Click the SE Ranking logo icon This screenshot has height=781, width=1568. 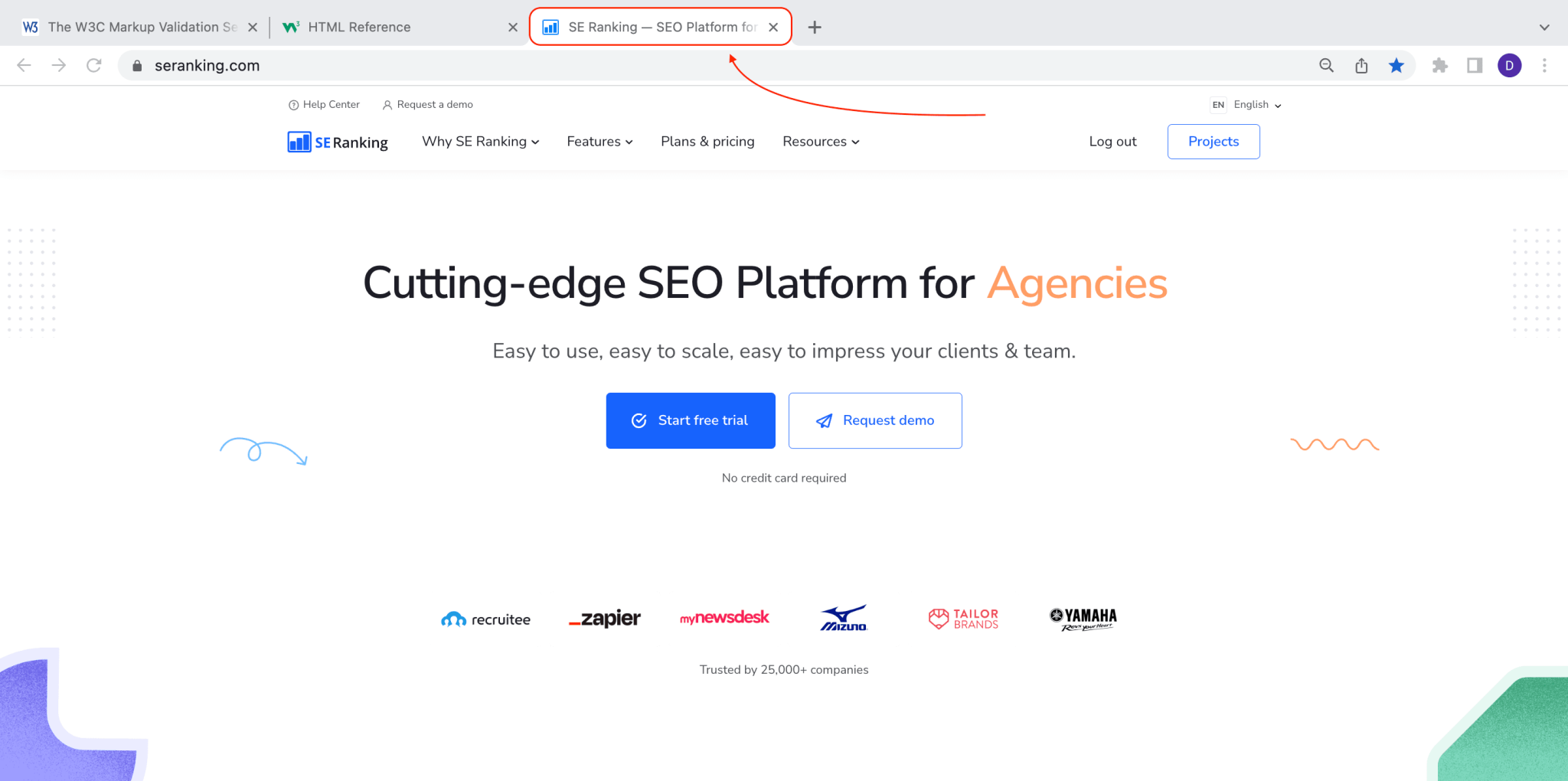click(299, 142)
